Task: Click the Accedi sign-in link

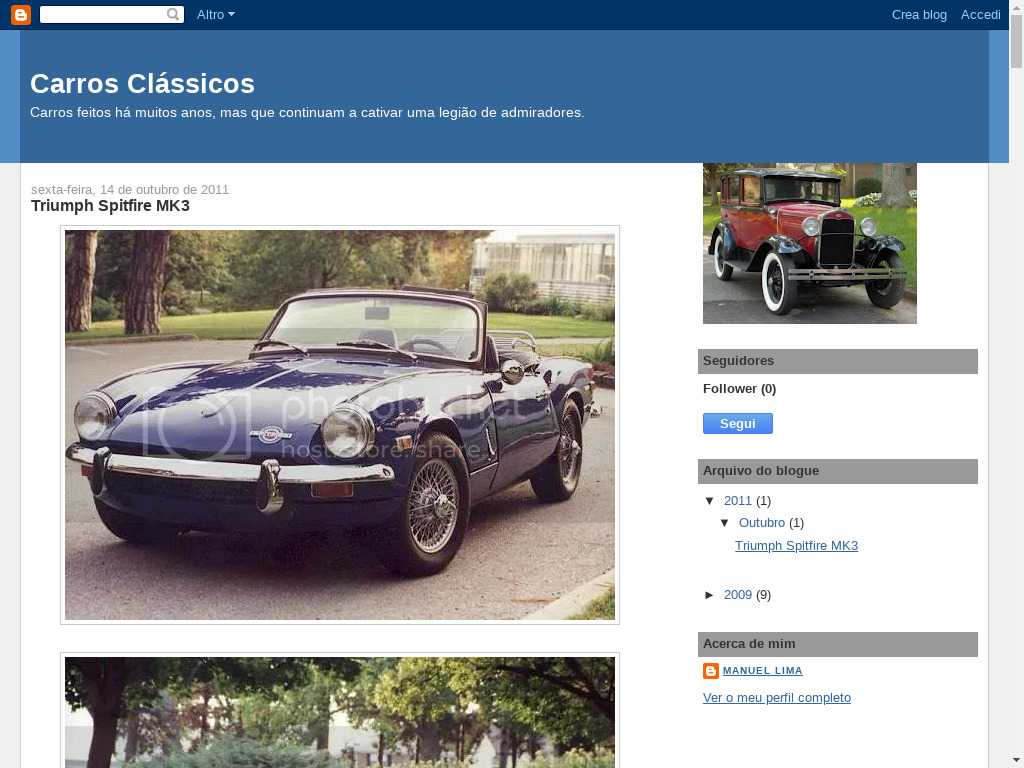Action: [x=980, y=14]
